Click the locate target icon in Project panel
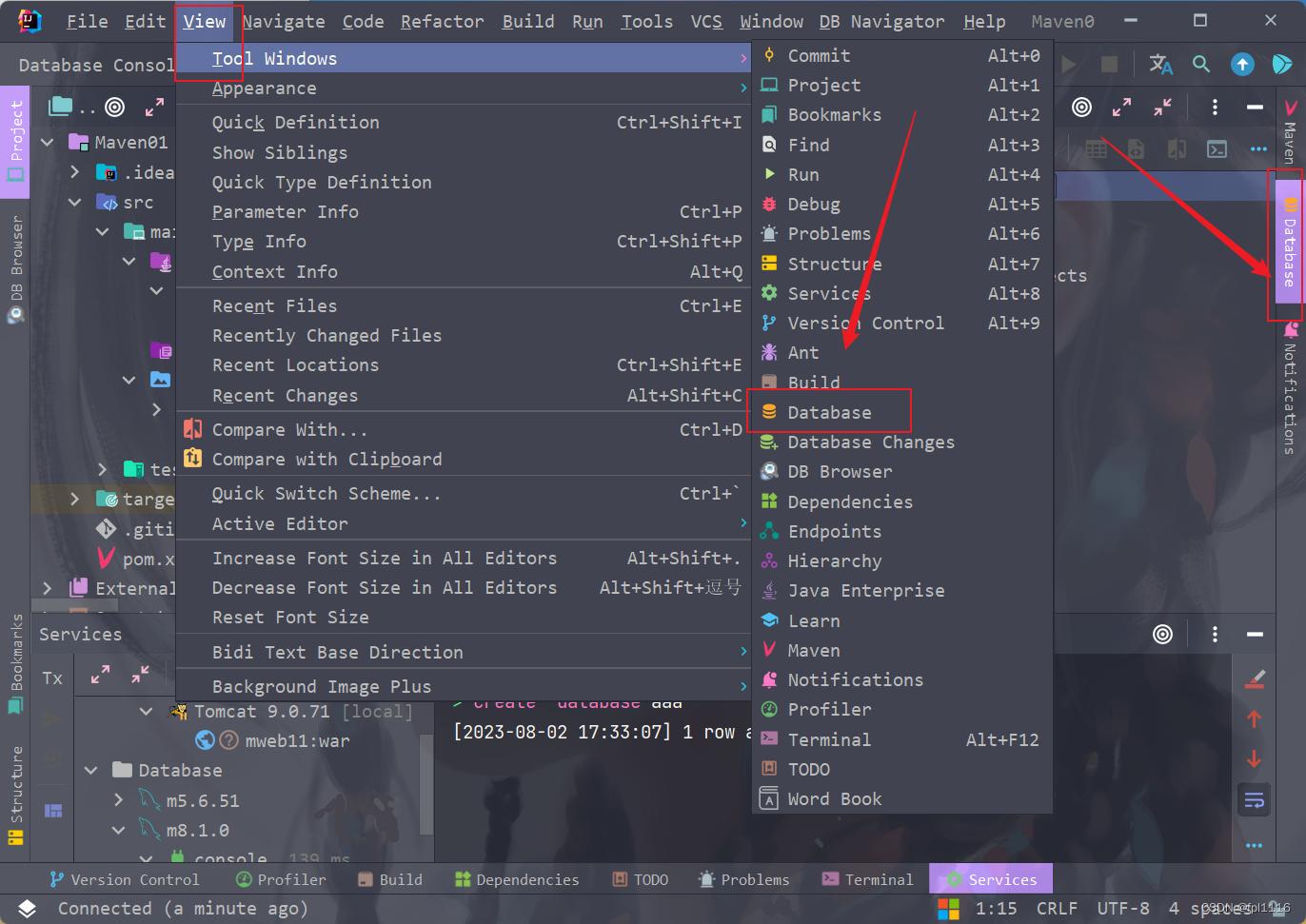The width and height of the screenshot is (1306, 924). (x=114, y=107)
